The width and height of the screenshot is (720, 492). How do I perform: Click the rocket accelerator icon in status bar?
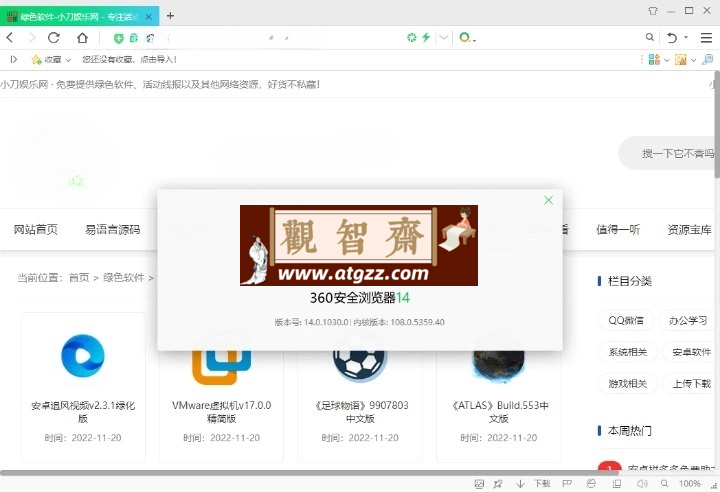pos(498,484)
